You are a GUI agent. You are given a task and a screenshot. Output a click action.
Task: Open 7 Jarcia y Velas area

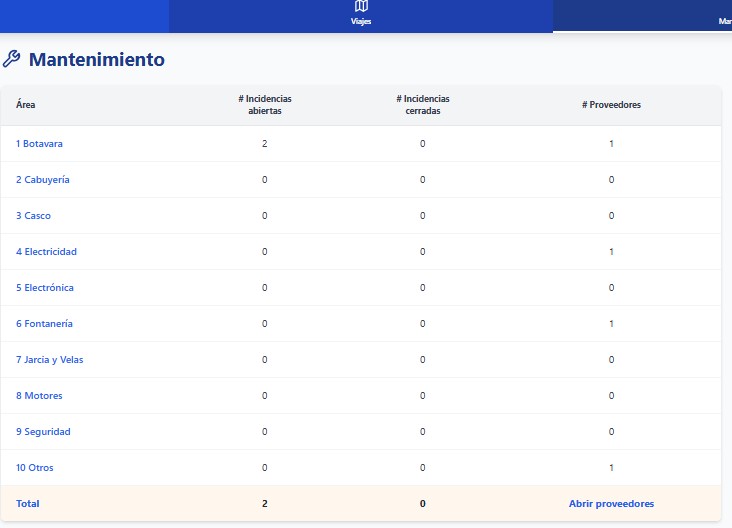coord(49,360)
